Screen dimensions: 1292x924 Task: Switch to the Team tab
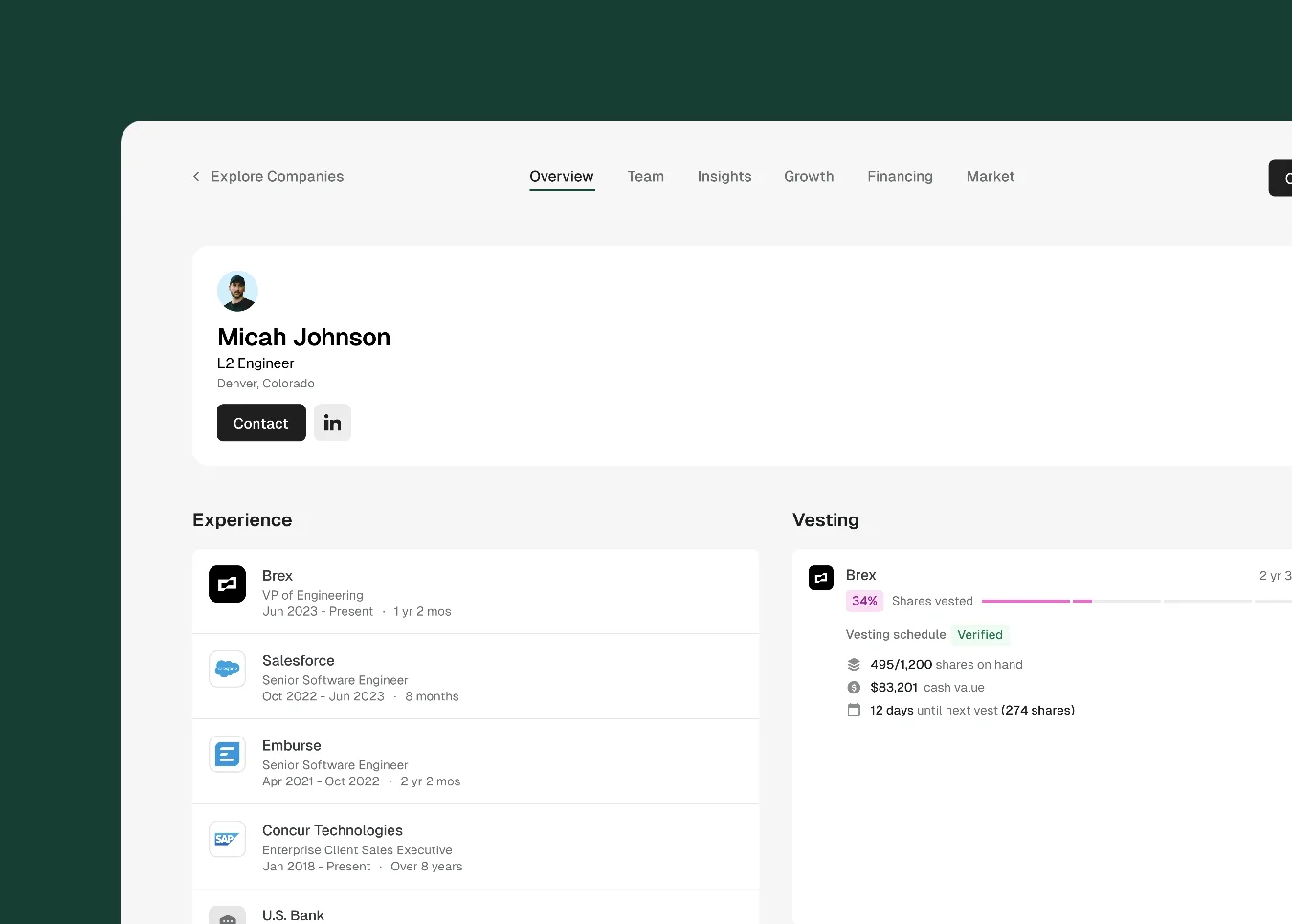[646, 176]
